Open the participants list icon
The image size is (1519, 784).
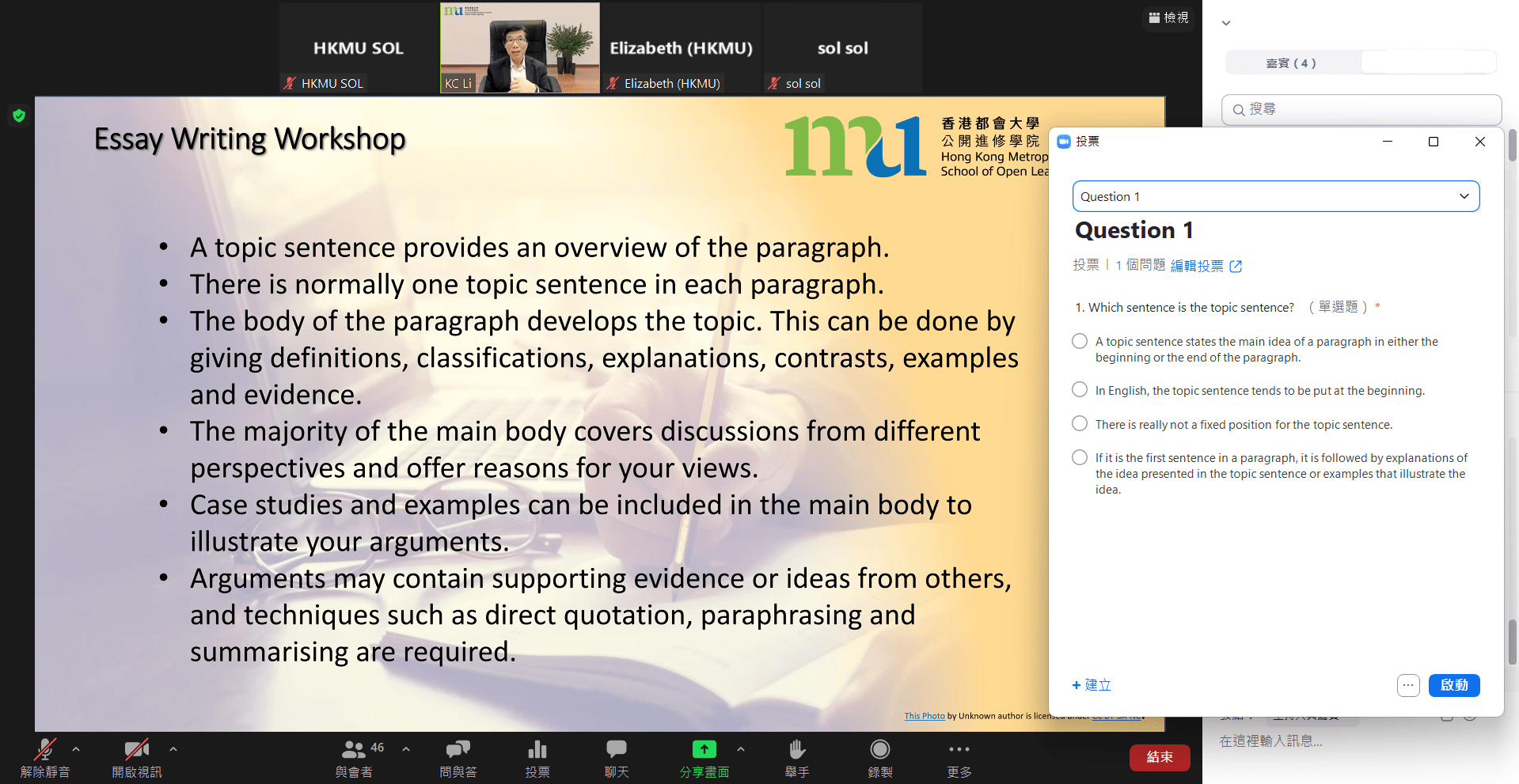[353, 750]
